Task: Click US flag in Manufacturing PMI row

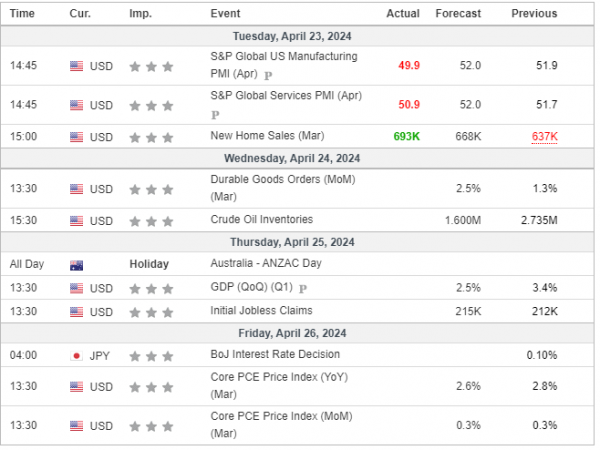Action: (77, 66)
